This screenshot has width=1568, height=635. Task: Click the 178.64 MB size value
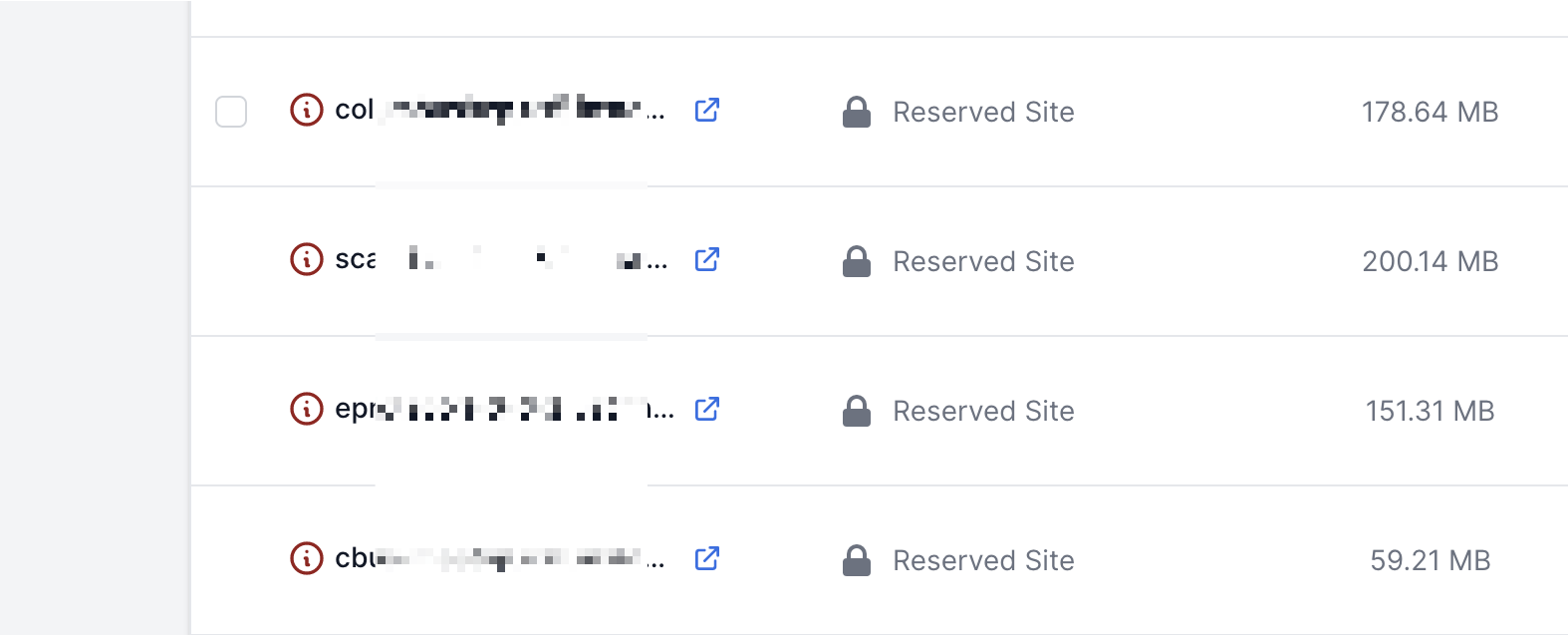1430,112
